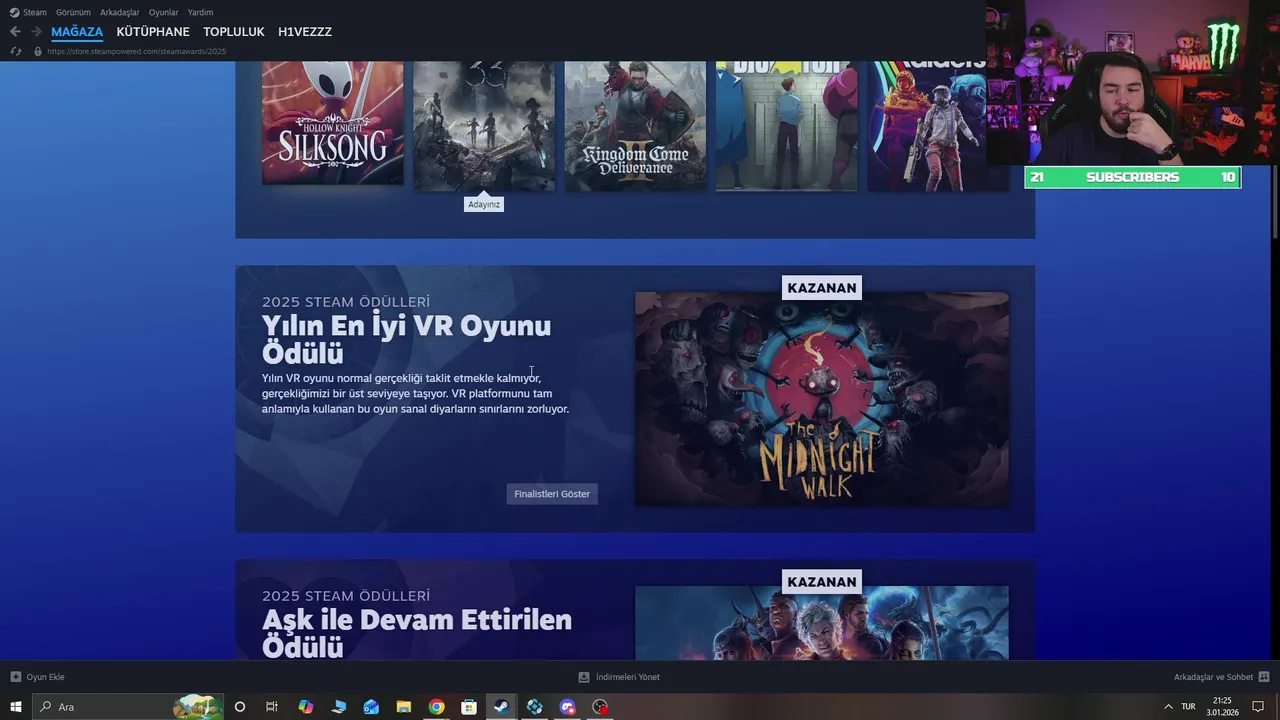The width and height of the screenshot is (1280, 720).
Task: Click the padlock icon in the address bar
Action: (x=38, y=51)
